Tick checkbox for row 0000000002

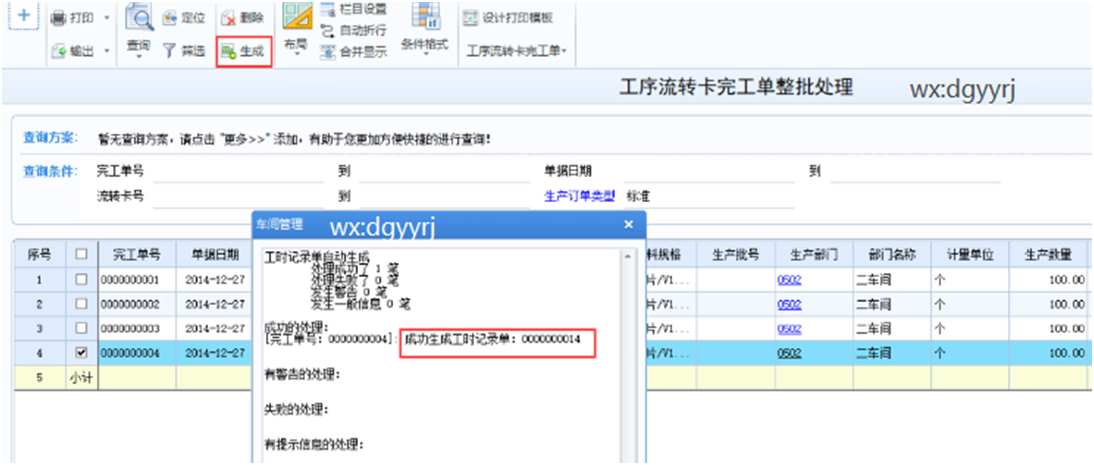[x=82, y=304]
